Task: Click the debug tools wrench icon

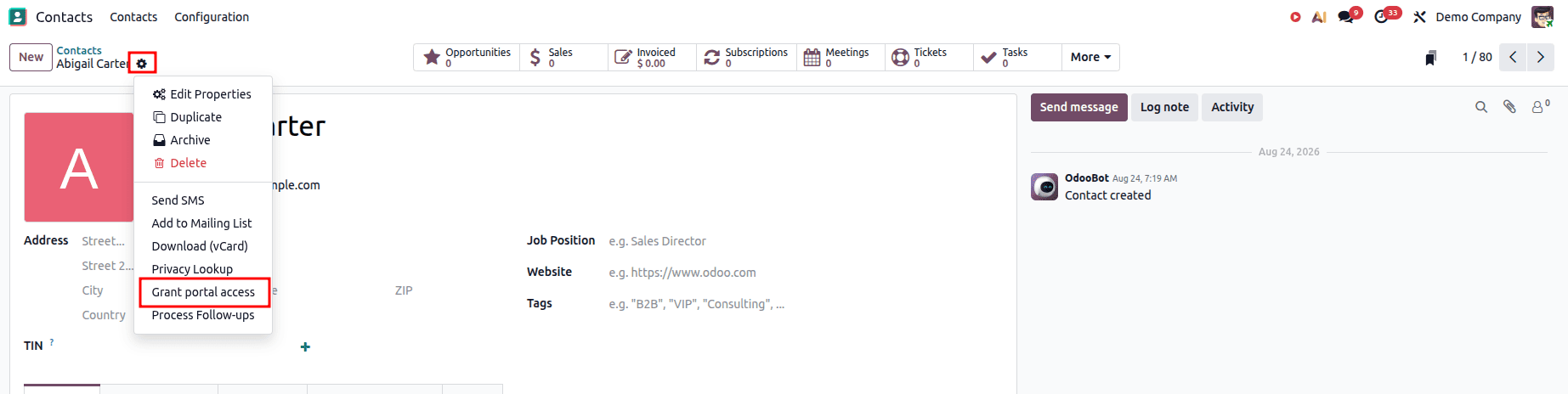Action: tap(1419, 17)
